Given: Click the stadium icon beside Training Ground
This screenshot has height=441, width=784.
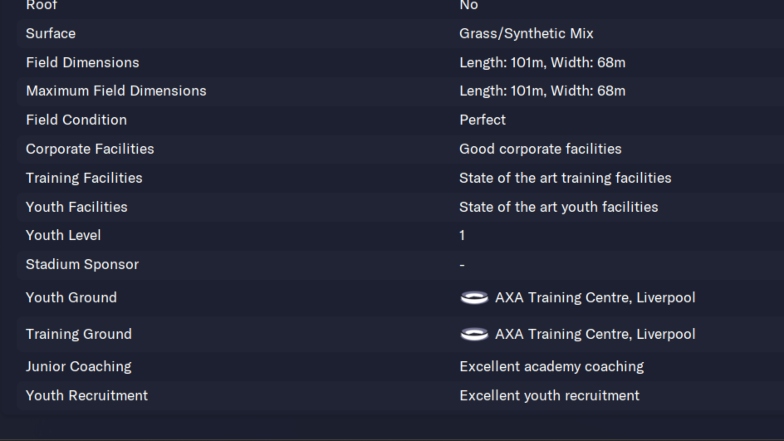Looking at the screenshot, I should (474, 334).
